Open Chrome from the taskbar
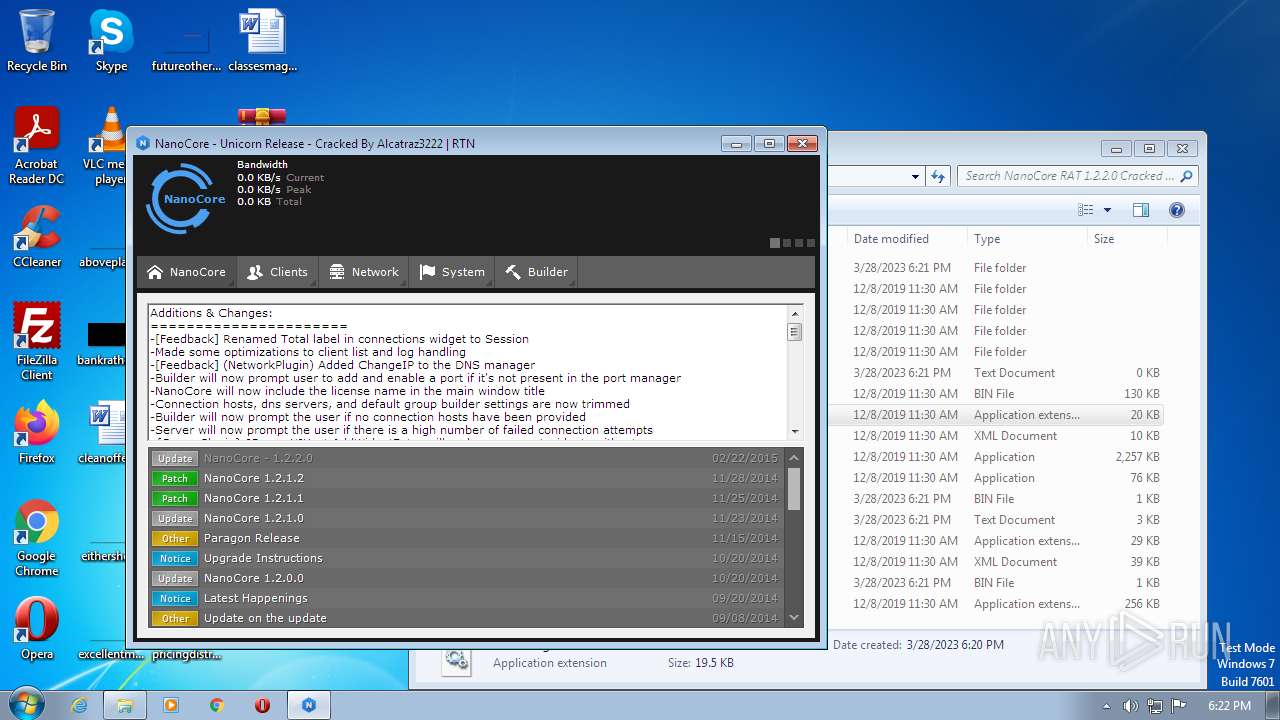Viewport: 1280px width, 720px height. coord(217,705)
